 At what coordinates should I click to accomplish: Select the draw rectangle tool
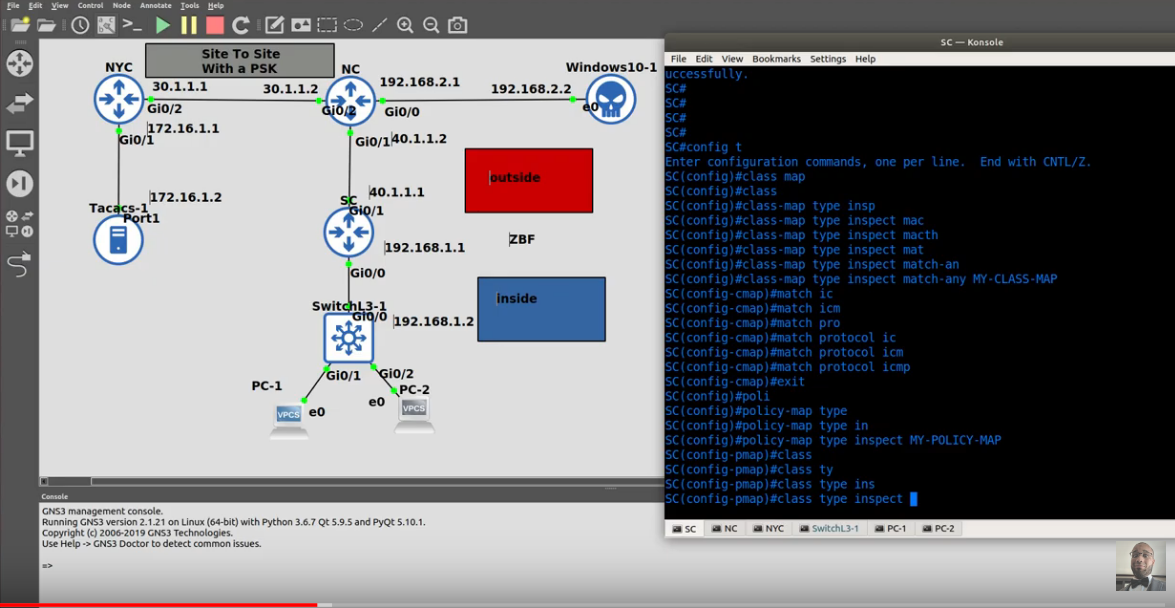click(x=327, y=25)
